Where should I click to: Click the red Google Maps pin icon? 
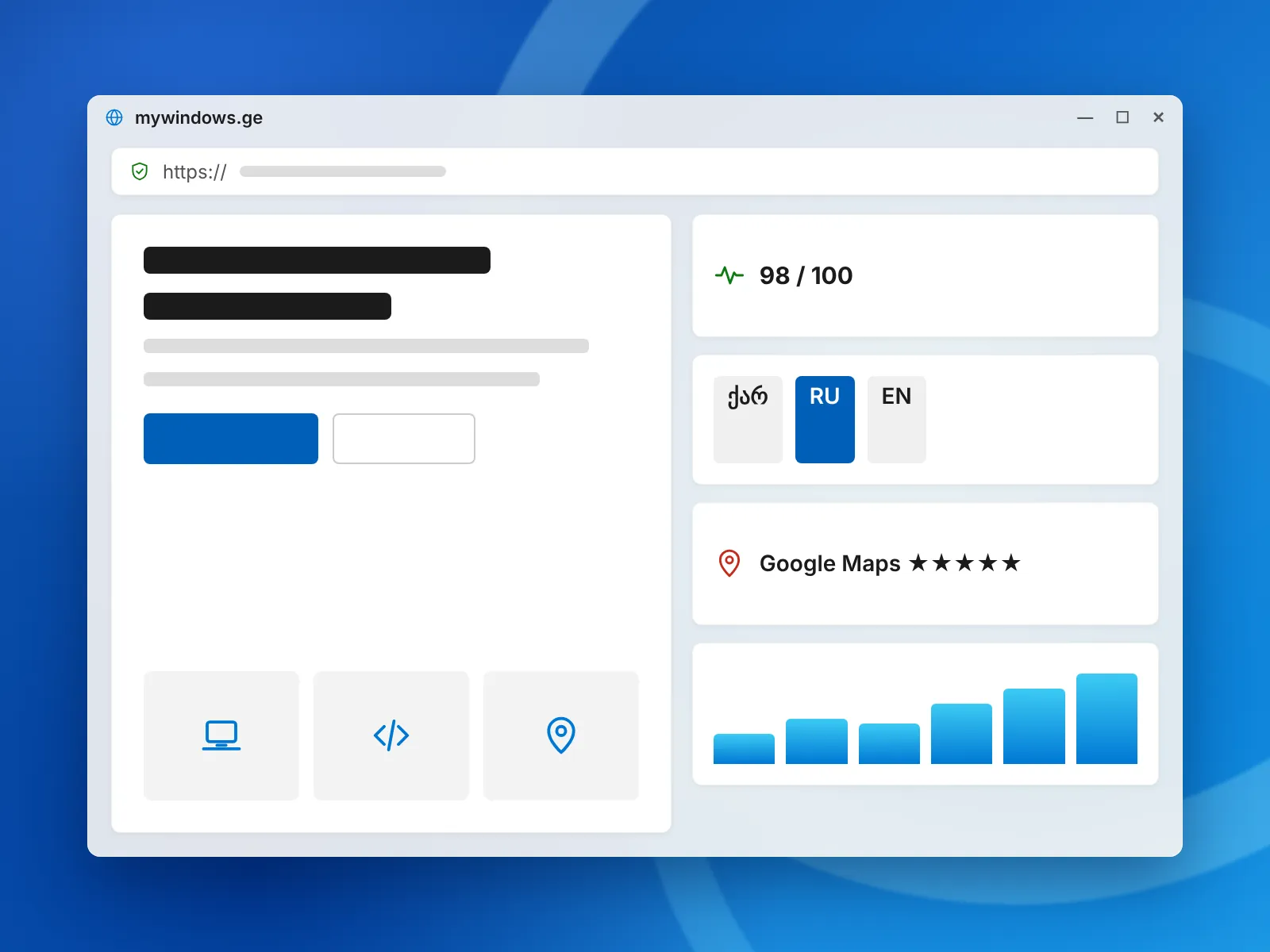[729, 563]
